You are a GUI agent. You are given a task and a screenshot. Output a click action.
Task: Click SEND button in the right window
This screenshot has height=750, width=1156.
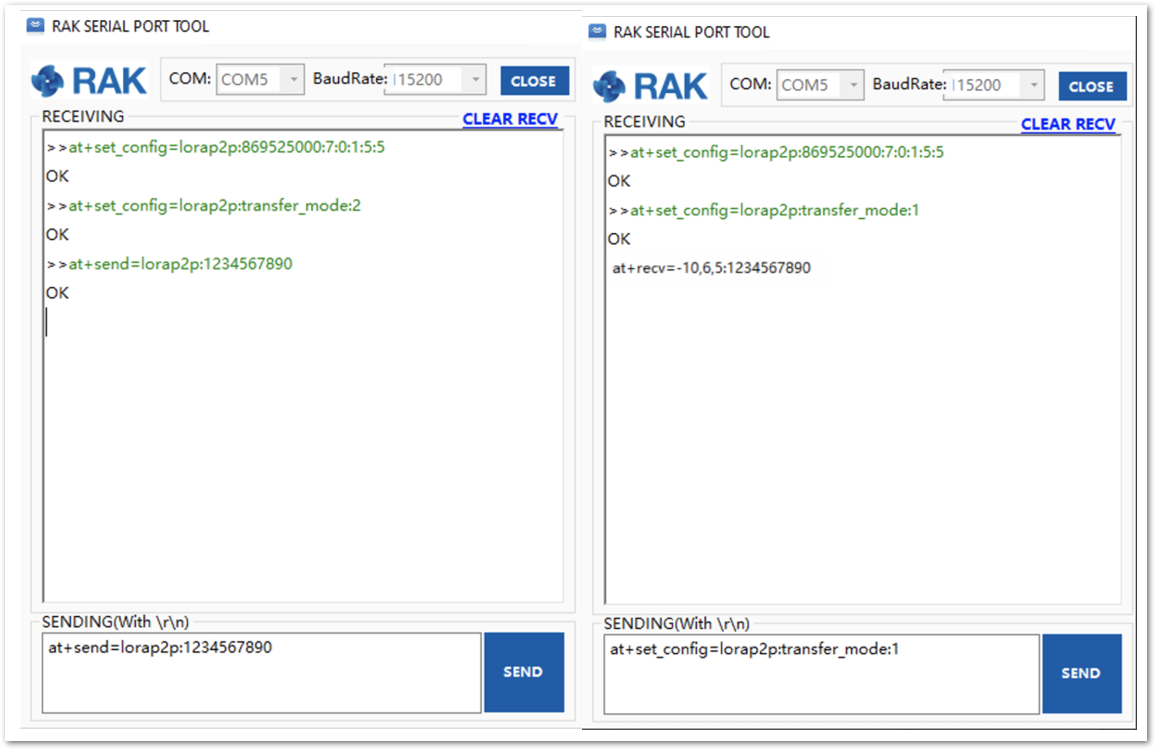tap(1082, 673)
